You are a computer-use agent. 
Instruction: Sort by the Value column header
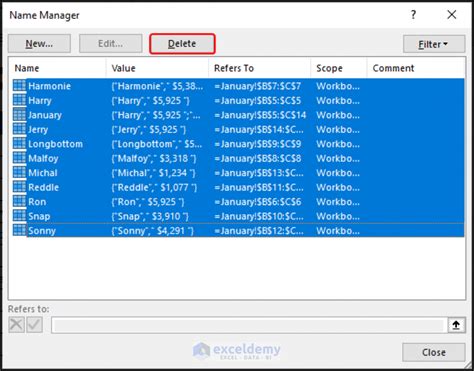coord(157,68)
